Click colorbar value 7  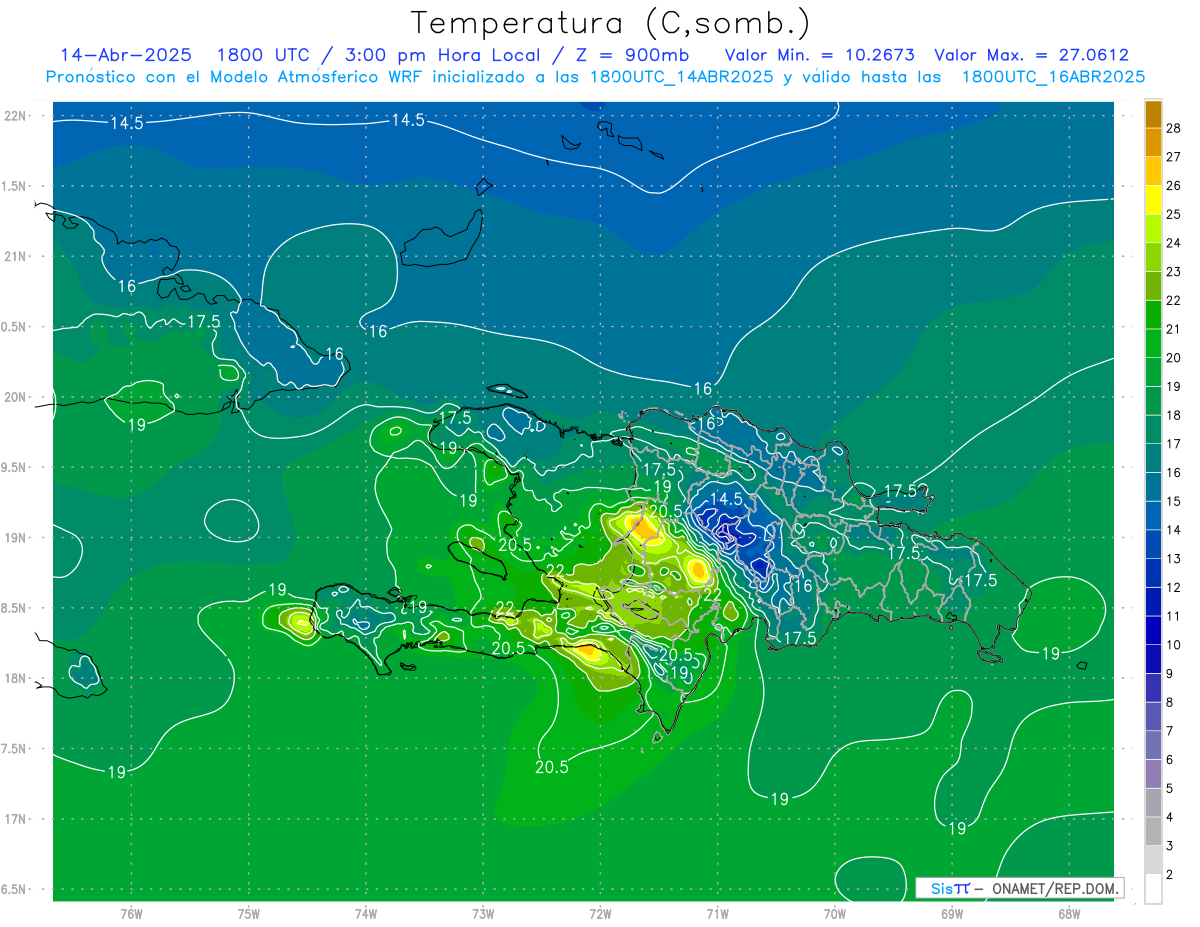pos(1170,731)
